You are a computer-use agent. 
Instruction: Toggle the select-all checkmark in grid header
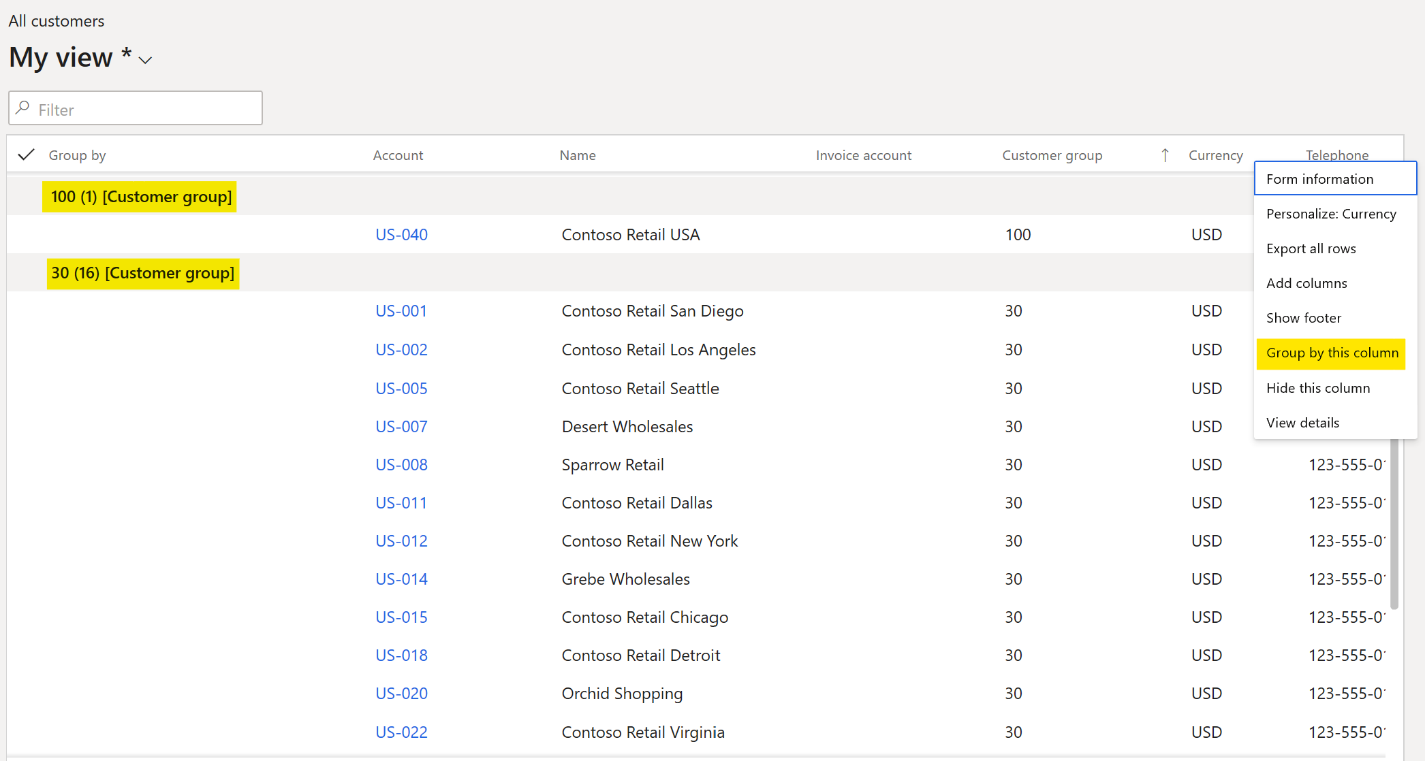click(x=27, y=155)
